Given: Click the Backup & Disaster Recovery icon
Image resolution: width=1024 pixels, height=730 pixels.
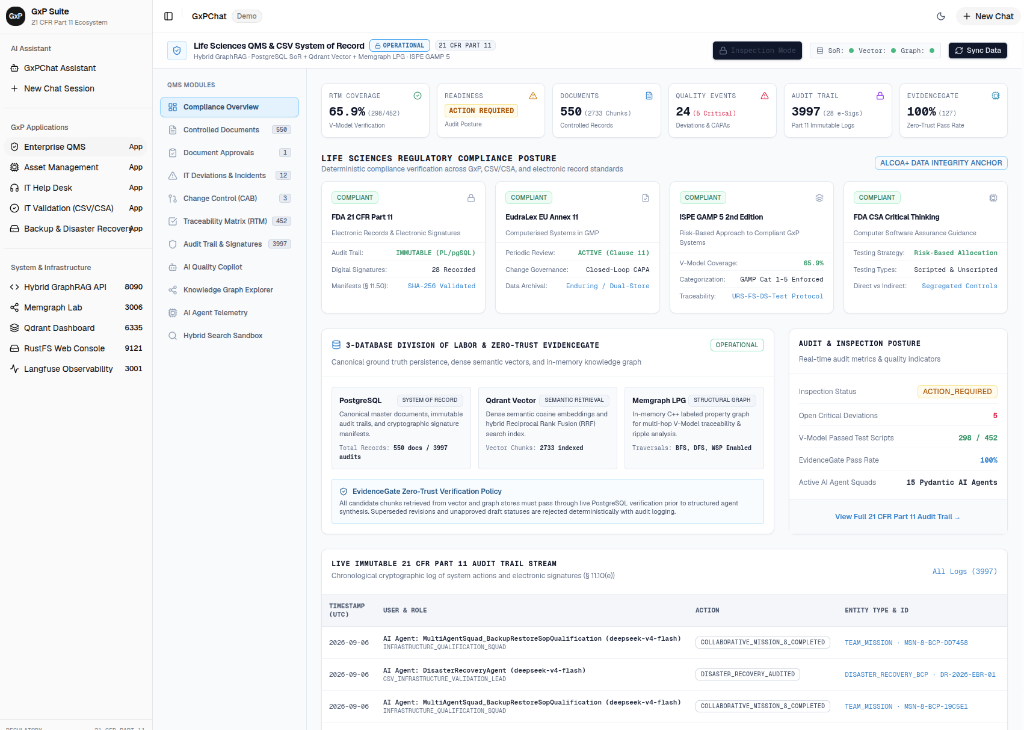Looking at the screenshot, I should 14,229.
